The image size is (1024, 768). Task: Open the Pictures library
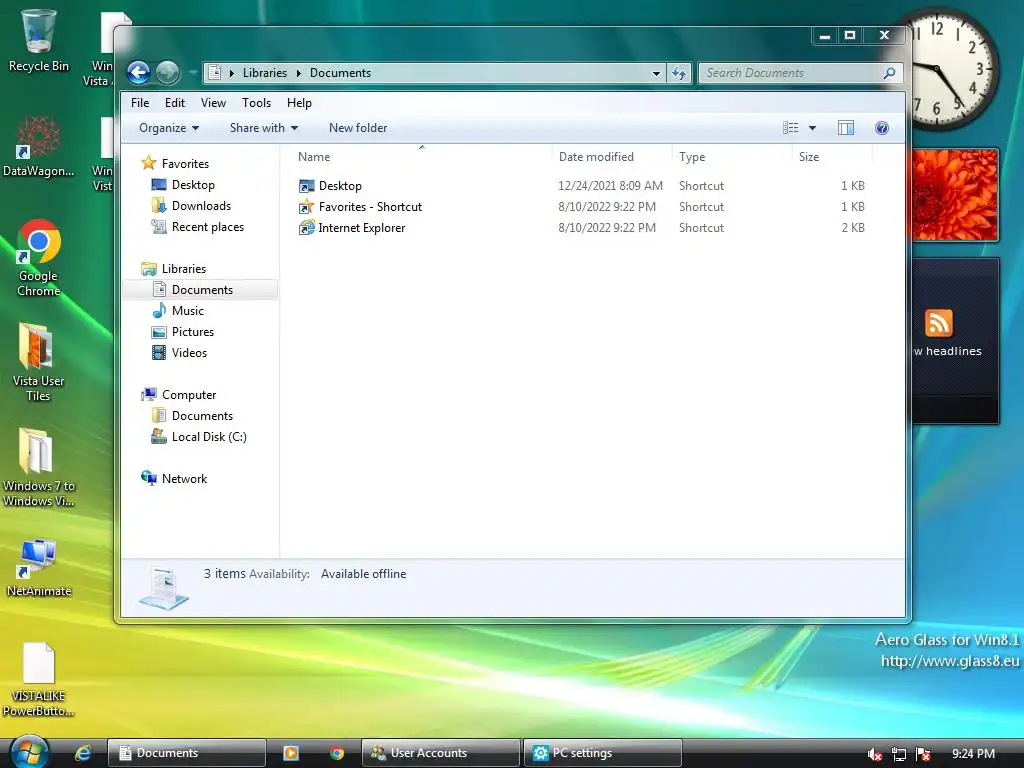tap(183, 332)
